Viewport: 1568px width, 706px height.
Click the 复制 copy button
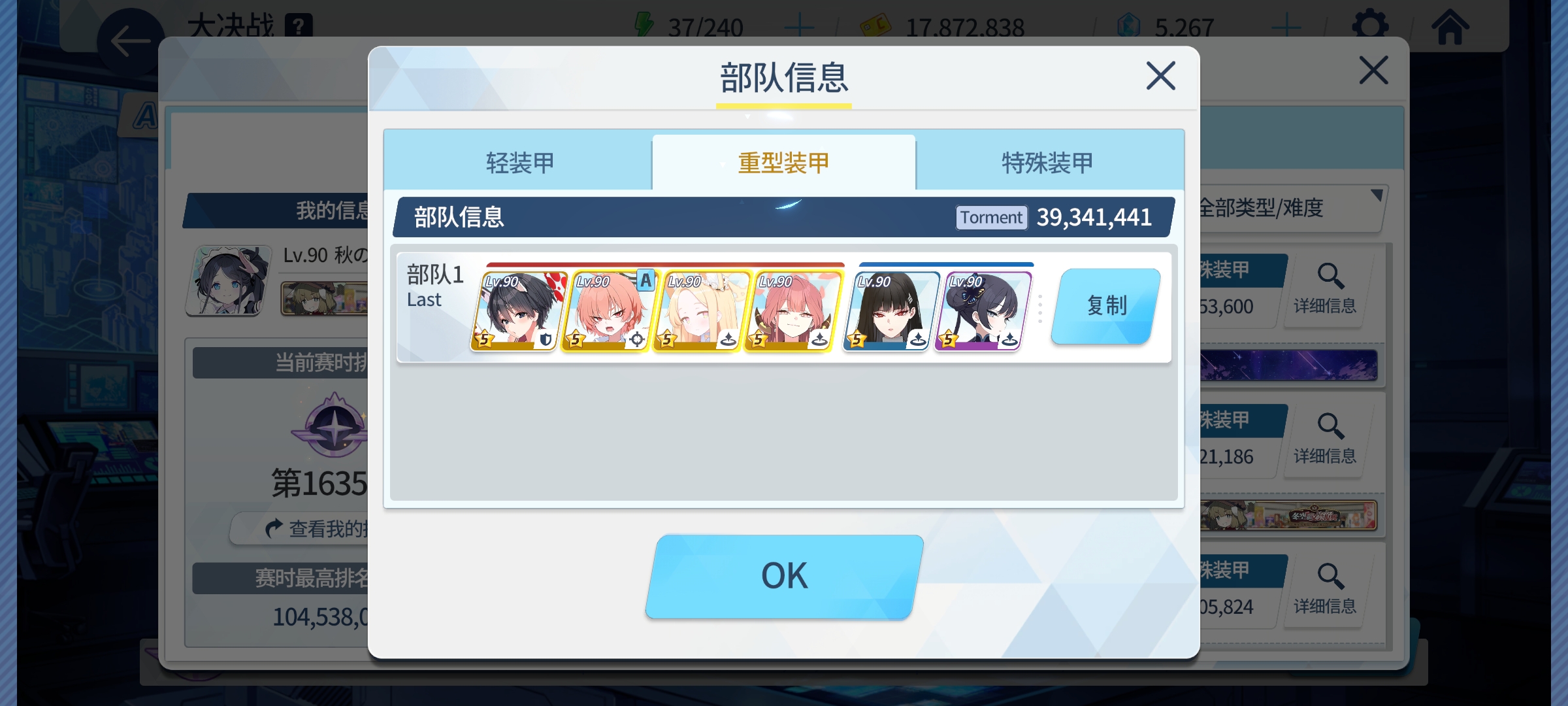[1106, 306]
